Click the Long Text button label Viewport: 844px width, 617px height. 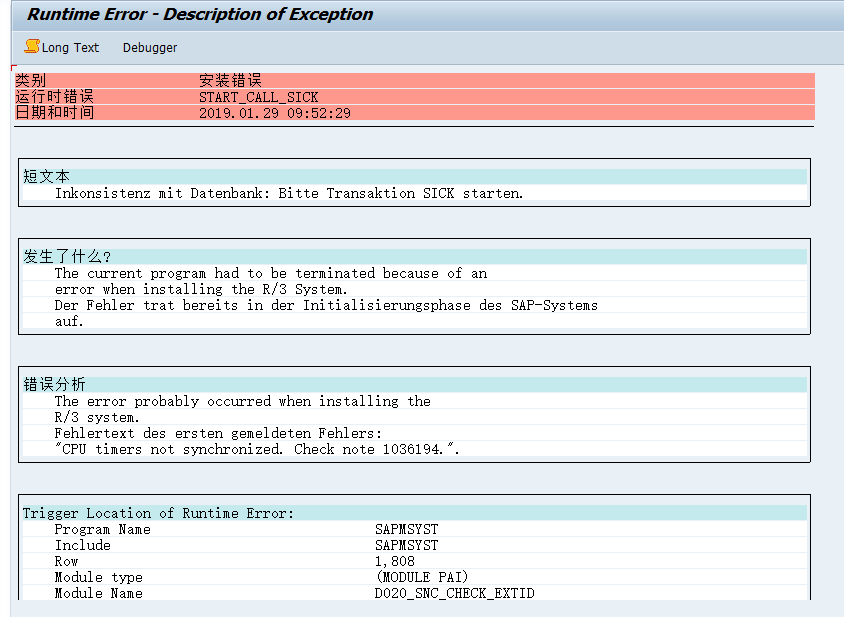pos(71,48)
